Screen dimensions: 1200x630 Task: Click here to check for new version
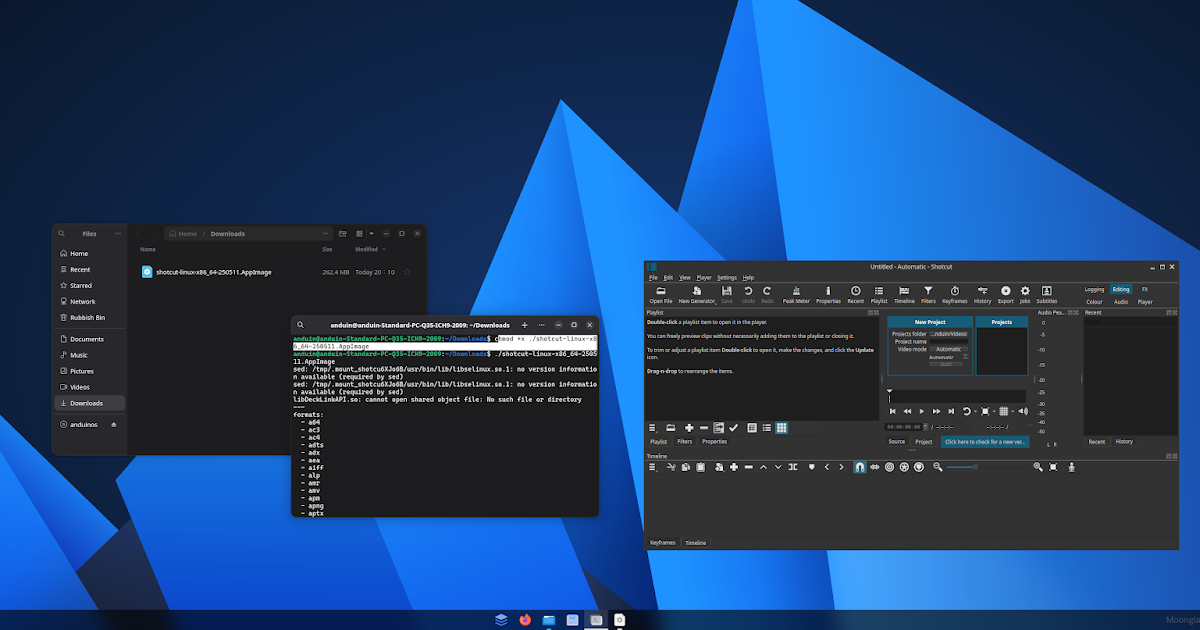point(985,441)
